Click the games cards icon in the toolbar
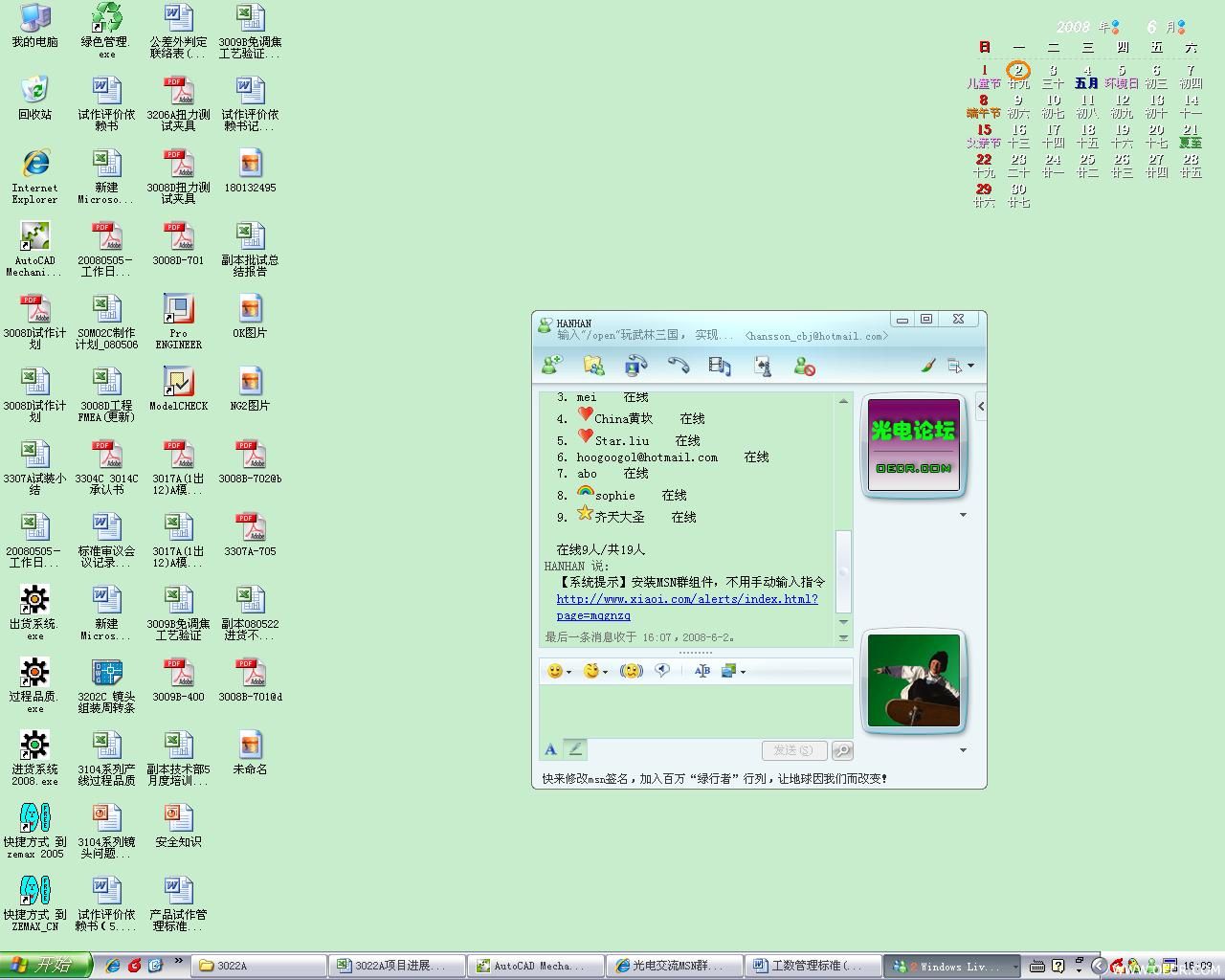Viewport: 1225px width, 980px height. coord(762,366)
